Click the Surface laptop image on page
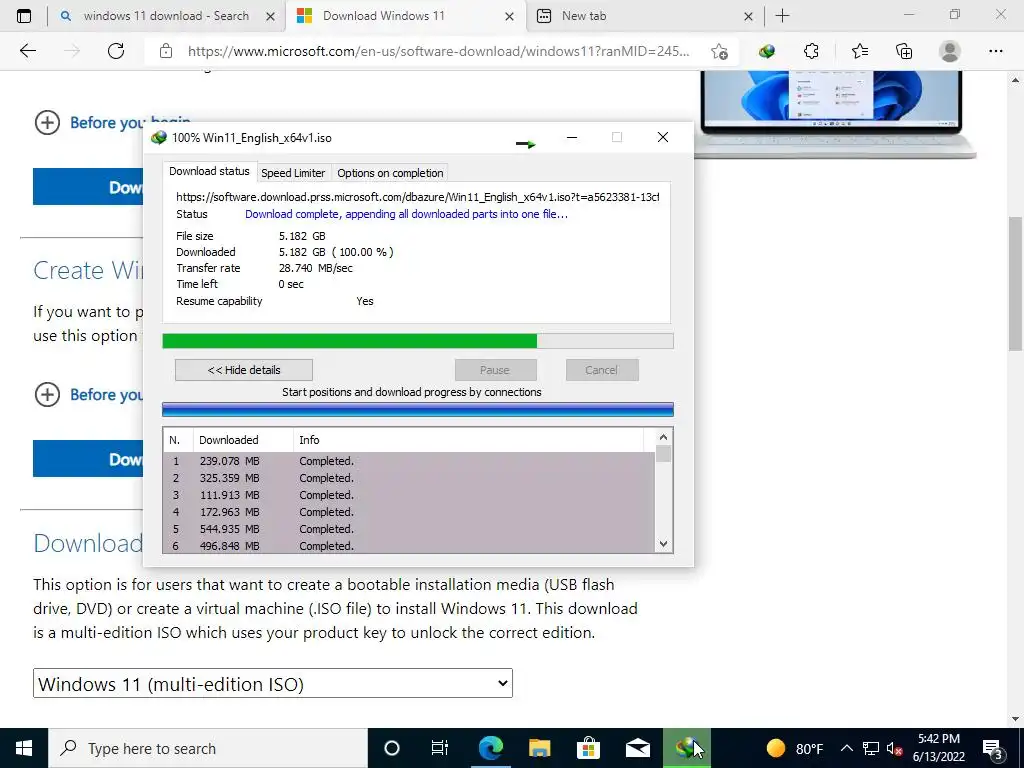Viewport: 1024px width, 768px height. 834,114
